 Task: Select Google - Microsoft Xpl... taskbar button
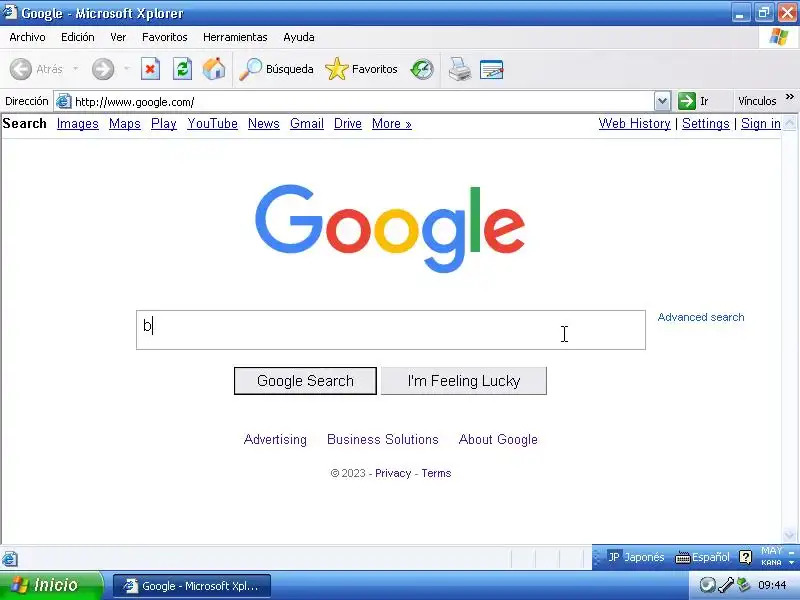click(192, 586)
